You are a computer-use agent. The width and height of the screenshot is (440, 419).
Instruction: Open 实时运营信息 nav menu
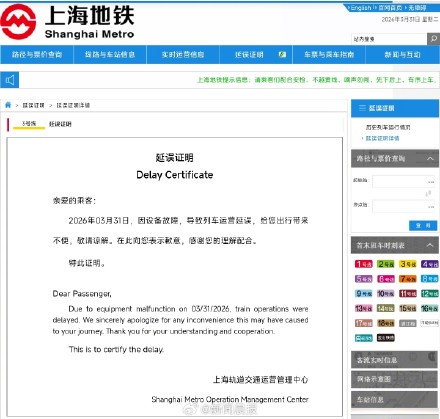pos(183,54)
